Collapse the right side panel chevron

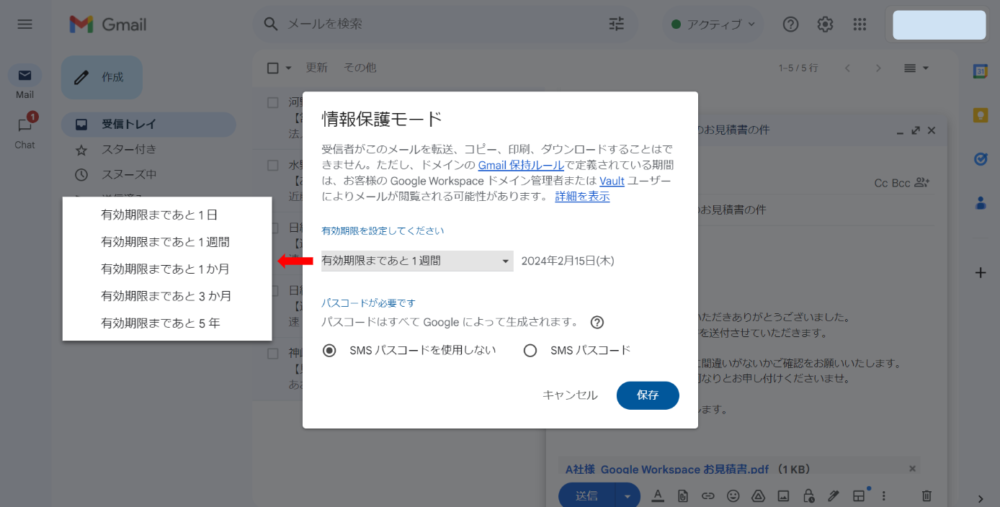[980, 499]
